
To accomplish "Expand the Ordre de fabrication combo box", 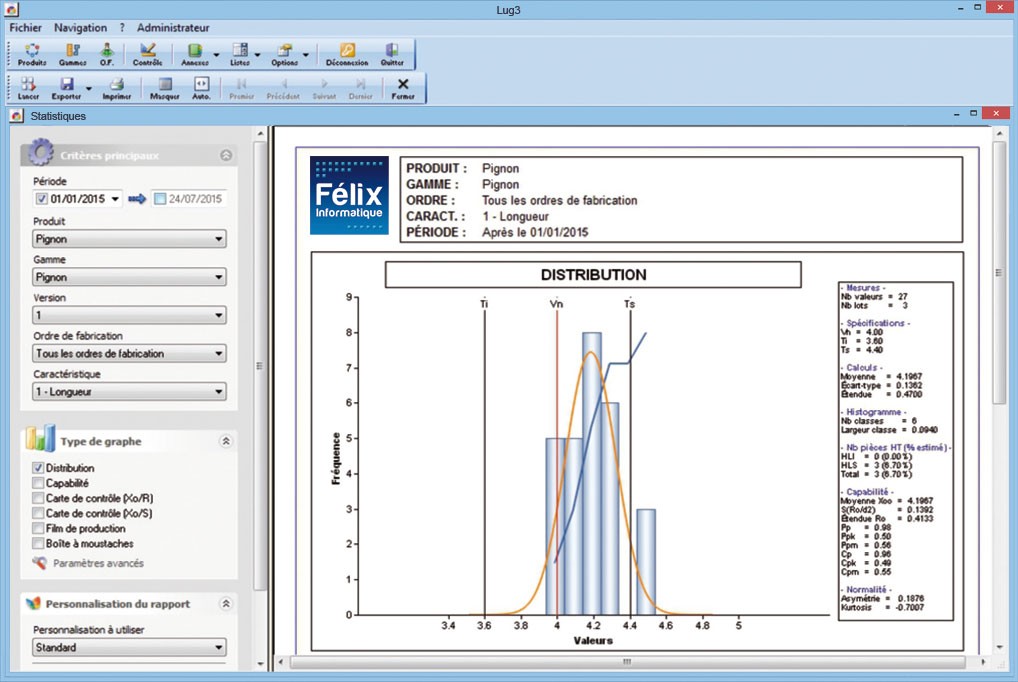I will coord(129,354).
